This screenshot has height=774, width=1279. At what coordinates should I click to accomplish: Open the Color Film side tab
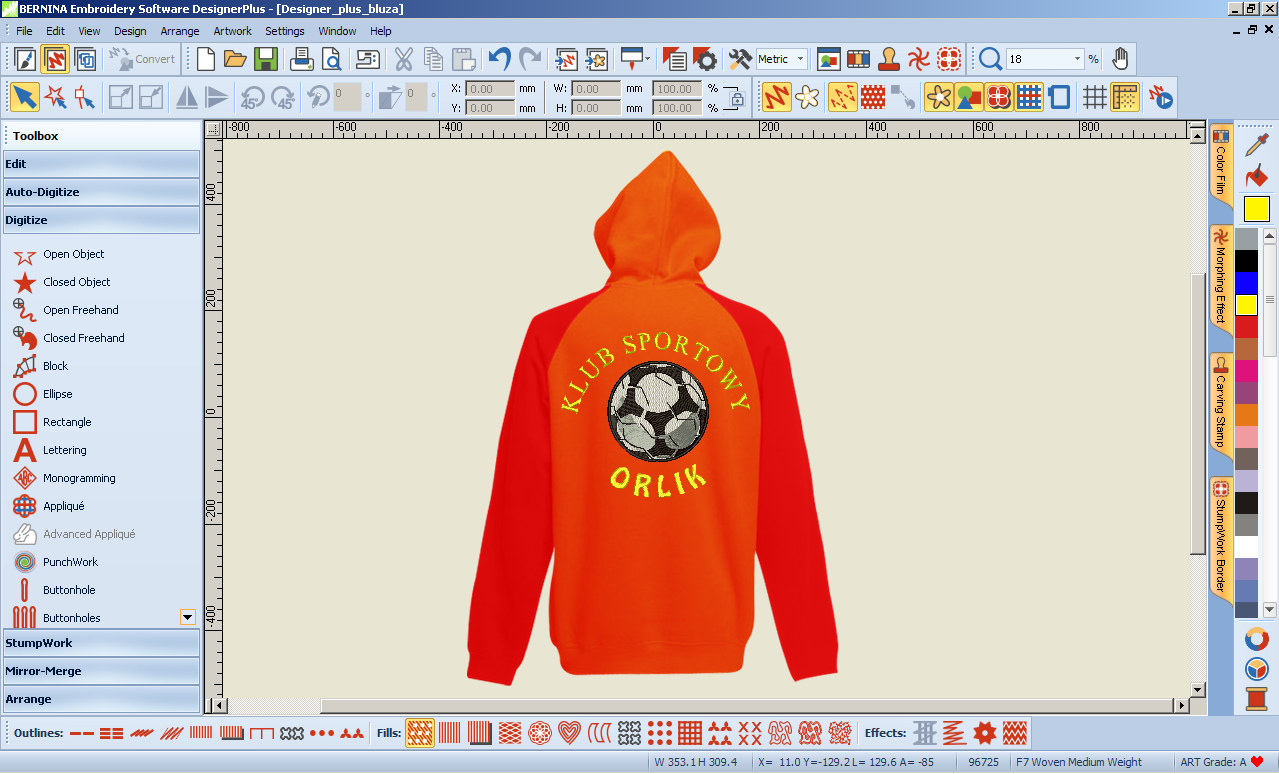(x=1220, y=163)
